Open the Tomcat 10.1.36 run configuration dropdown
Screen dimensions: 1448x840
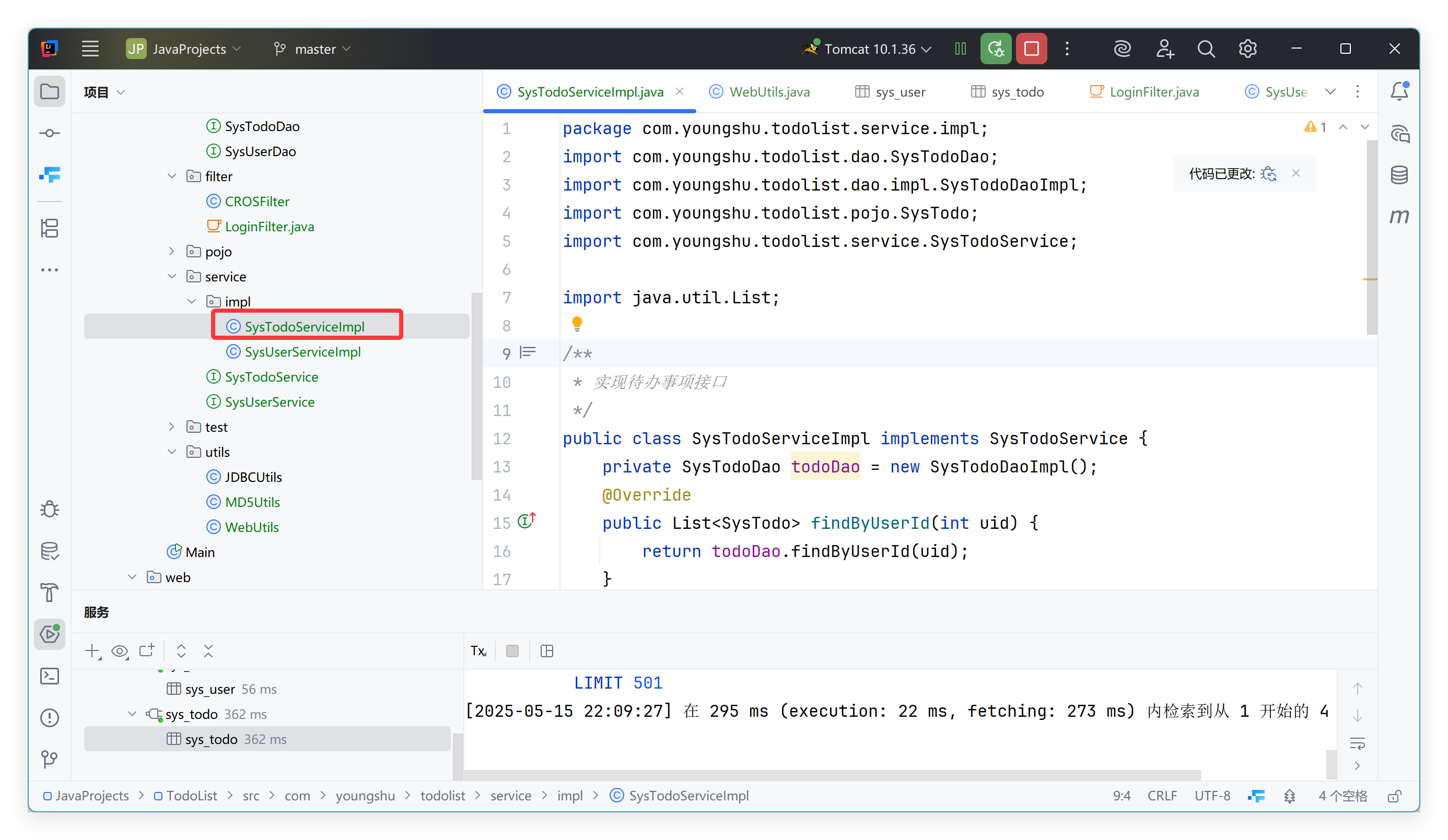click(x=867, y=49)
